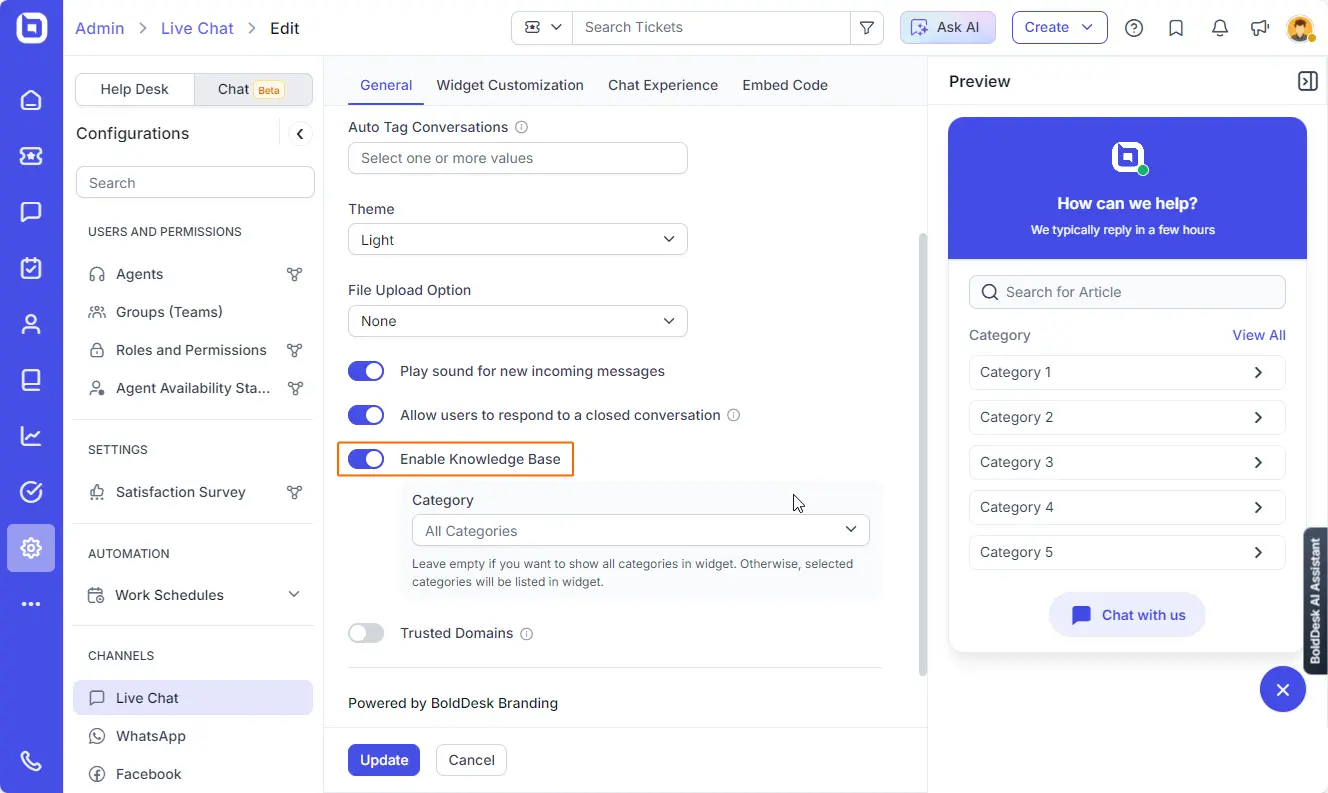Disable the Enable Knowledge Base switch
This screenshot has width=1328, height=793.
click(x=366, y=459)
